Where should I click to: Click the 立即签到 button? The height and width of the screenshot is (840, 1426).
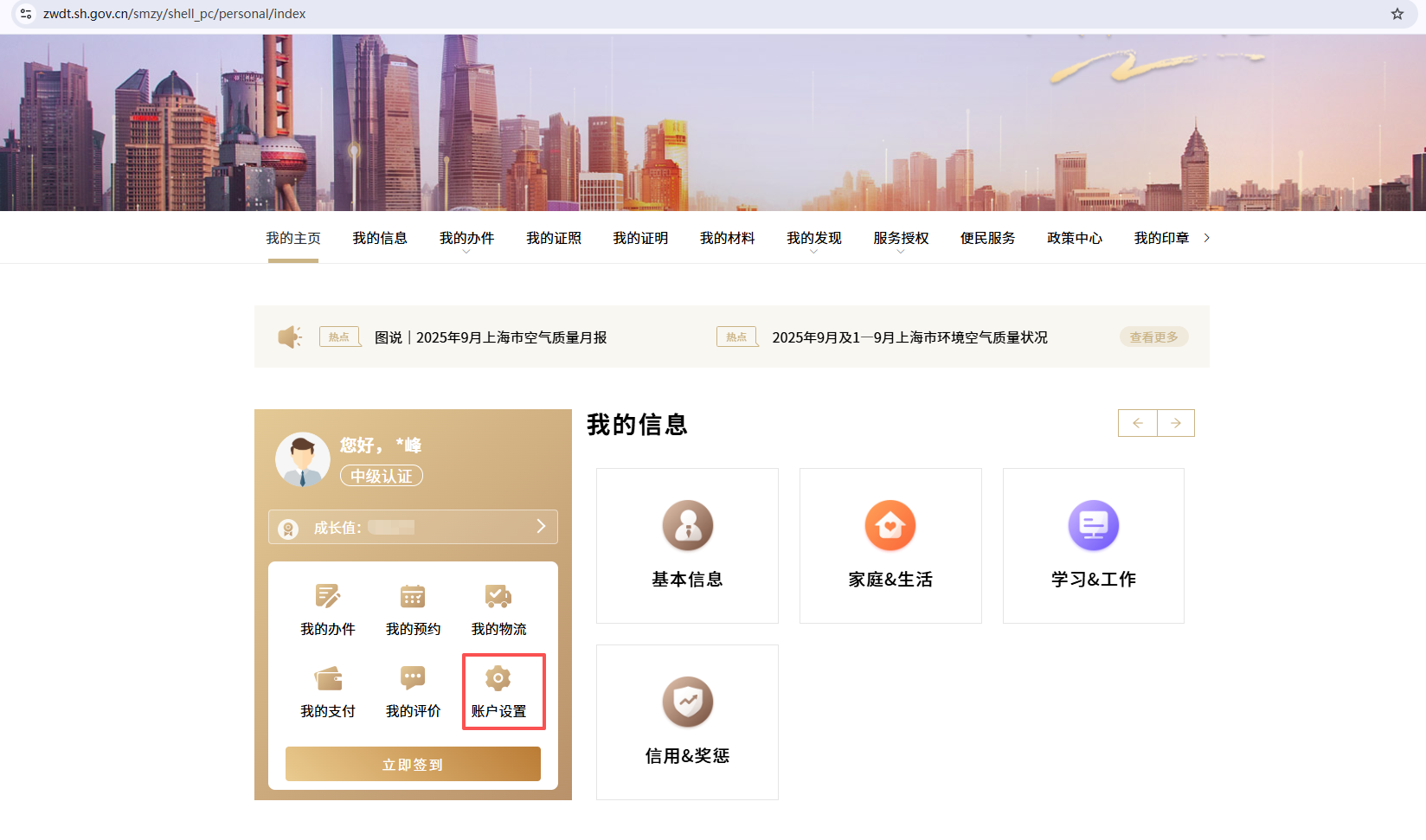[413, 764]
